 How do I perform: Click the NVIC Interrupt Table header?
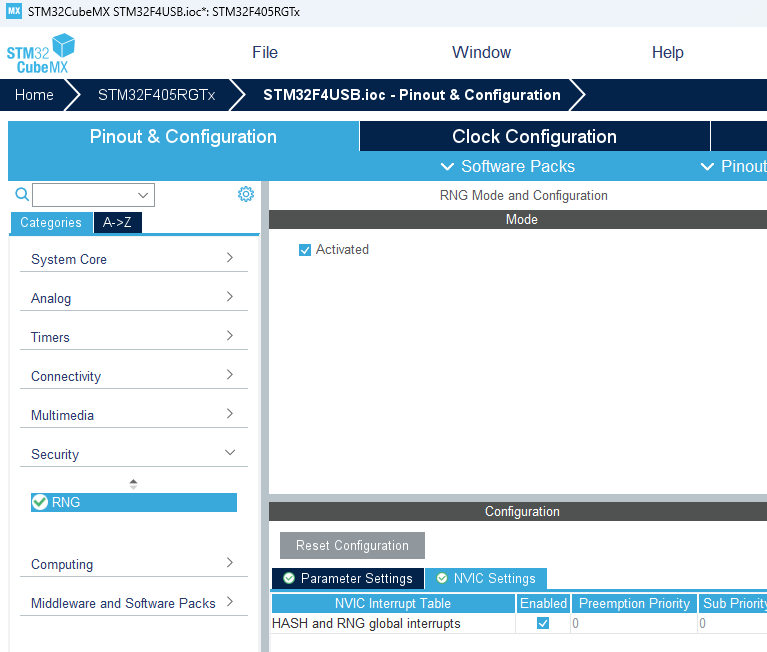click(x=393, y=603)
